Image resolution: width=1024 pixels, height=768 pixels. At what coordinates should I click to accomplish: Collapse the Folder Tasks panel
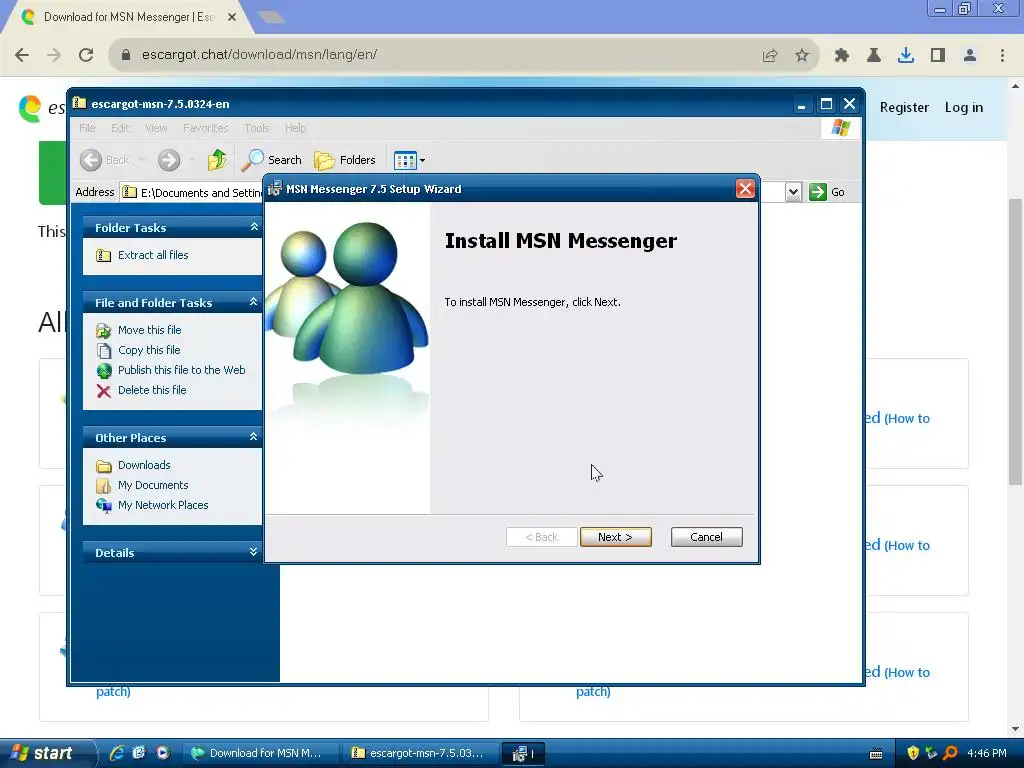(x=254, y=227)
